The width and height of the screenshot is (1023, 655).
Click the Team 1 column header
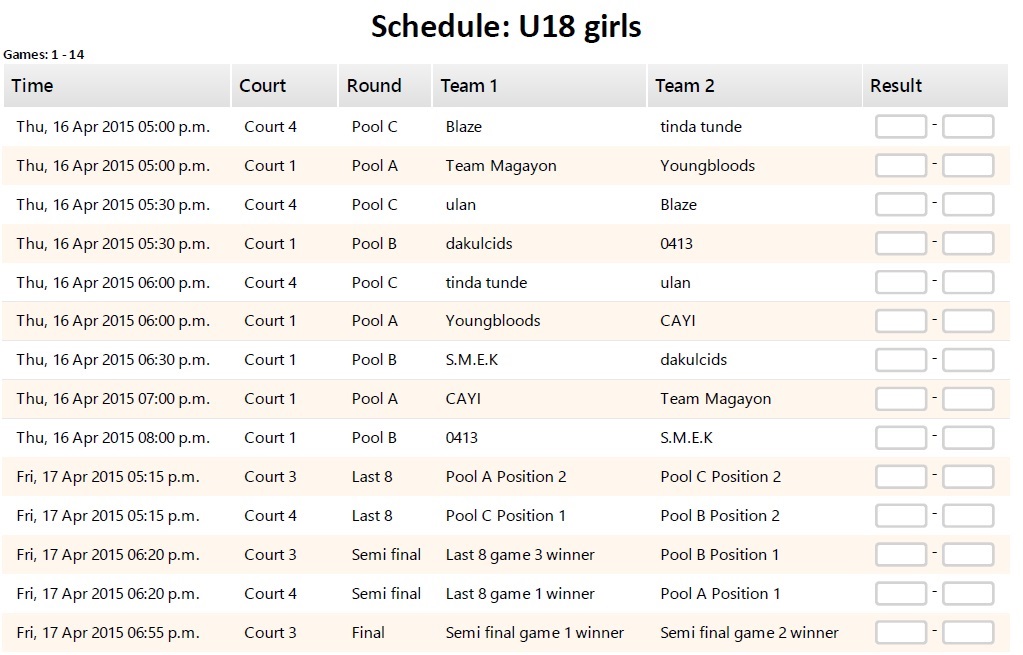[469, 86]
